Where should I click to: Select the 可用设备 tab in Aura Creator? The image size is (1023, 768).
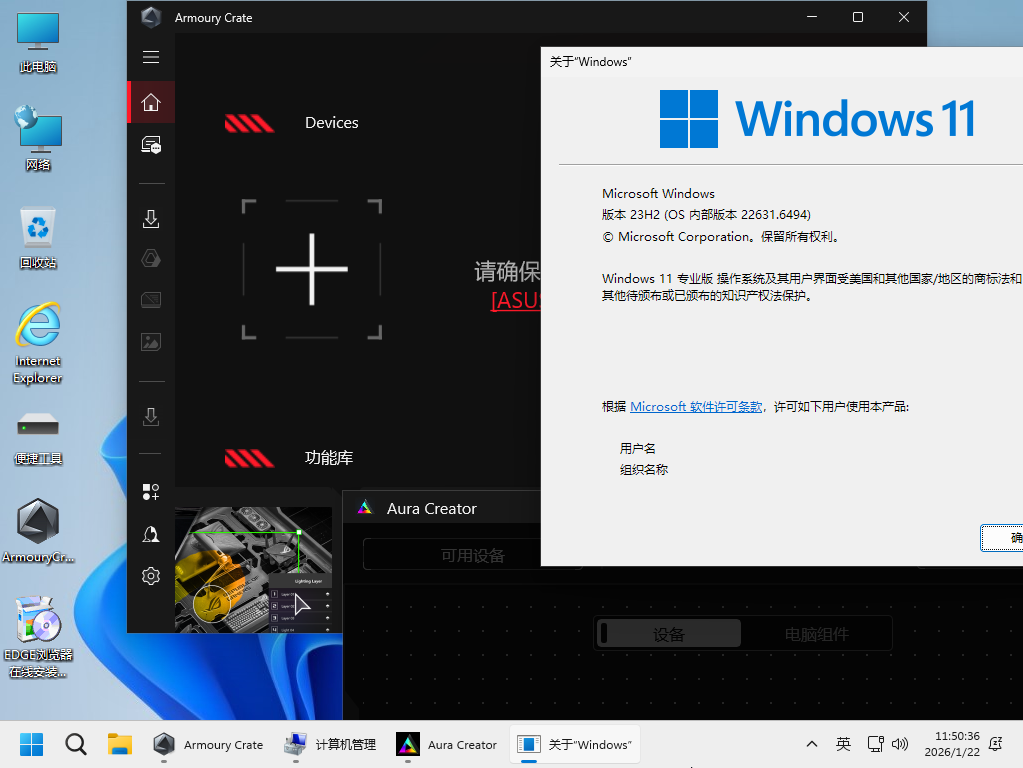473,555
